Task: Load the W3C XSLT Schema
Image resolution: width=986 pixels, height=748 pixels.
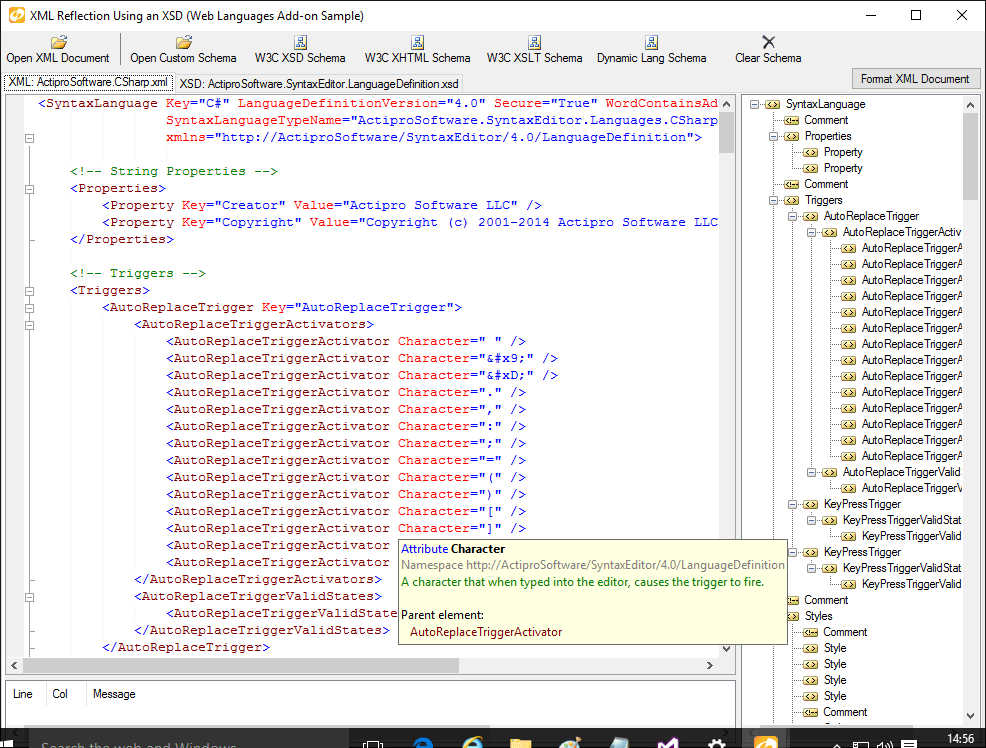Action: click(534, 50)
